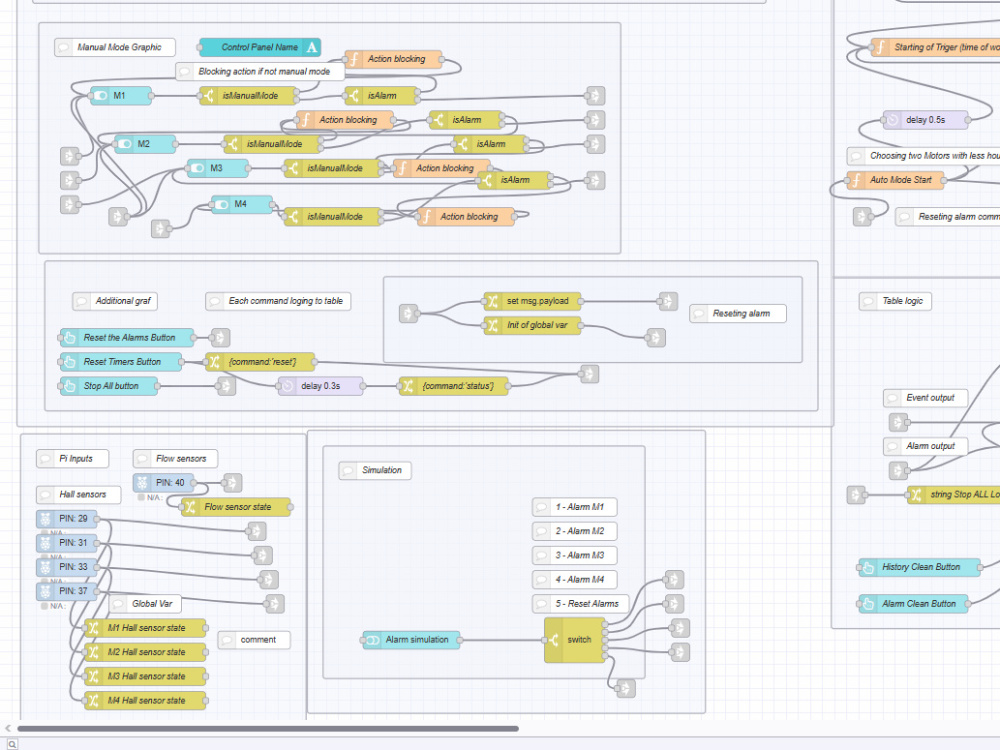Select the delay 0.3s node
Image resolution: width=1000 pixels, height=750 pixels.
[320, 386]
